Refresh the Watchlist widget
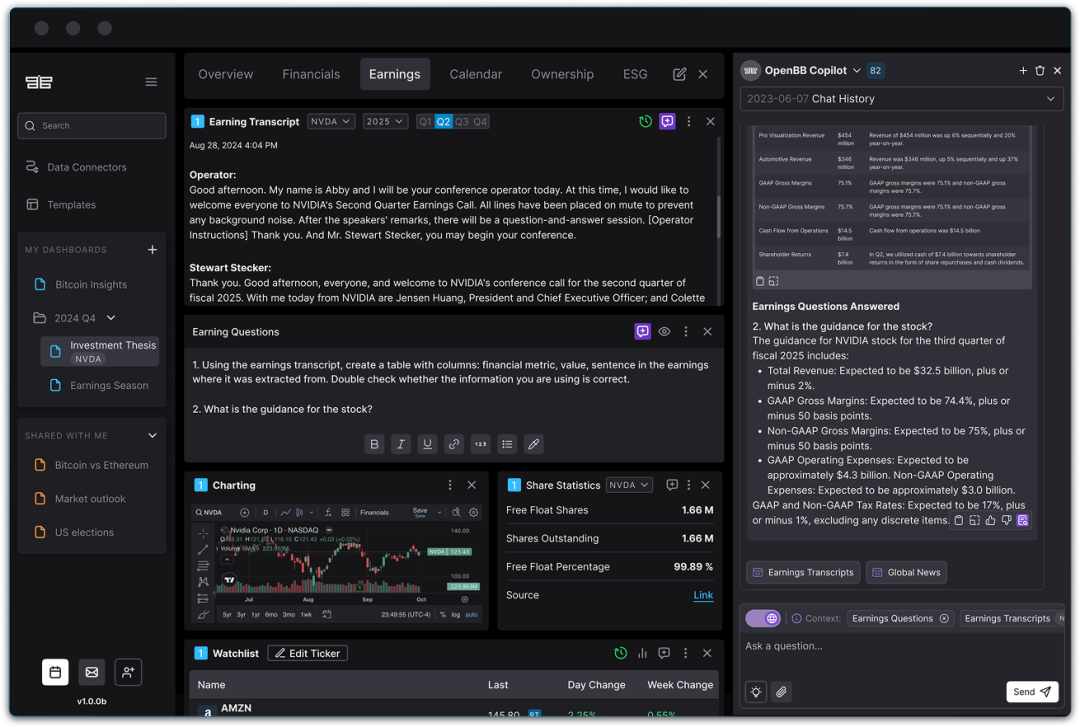This screenshot has height=727, width=1080. point(621,653)
